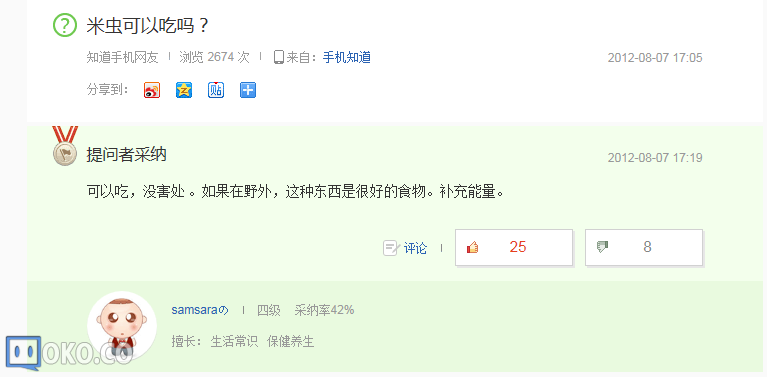Visit samsaraの user profile link
Viewport: 775px width, 377px height.
point(200,310)
